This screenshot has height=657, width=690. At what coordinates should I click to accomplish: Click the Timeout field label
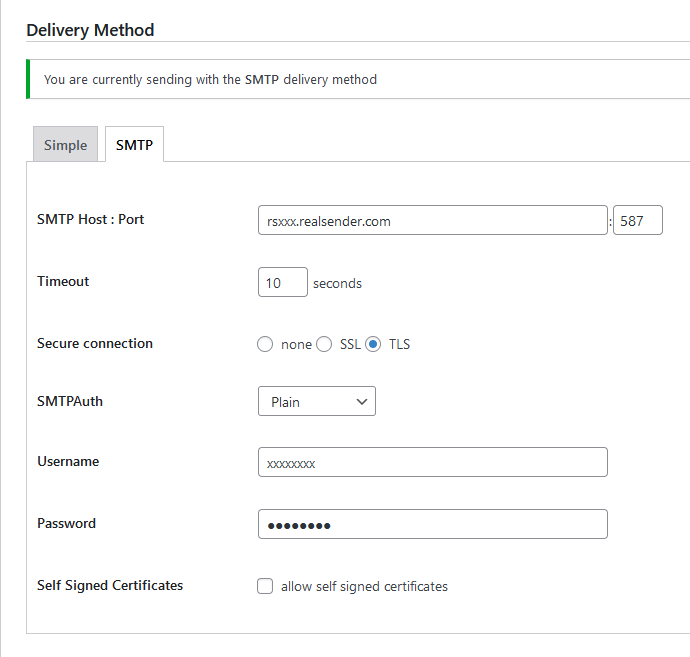[63, 281]
